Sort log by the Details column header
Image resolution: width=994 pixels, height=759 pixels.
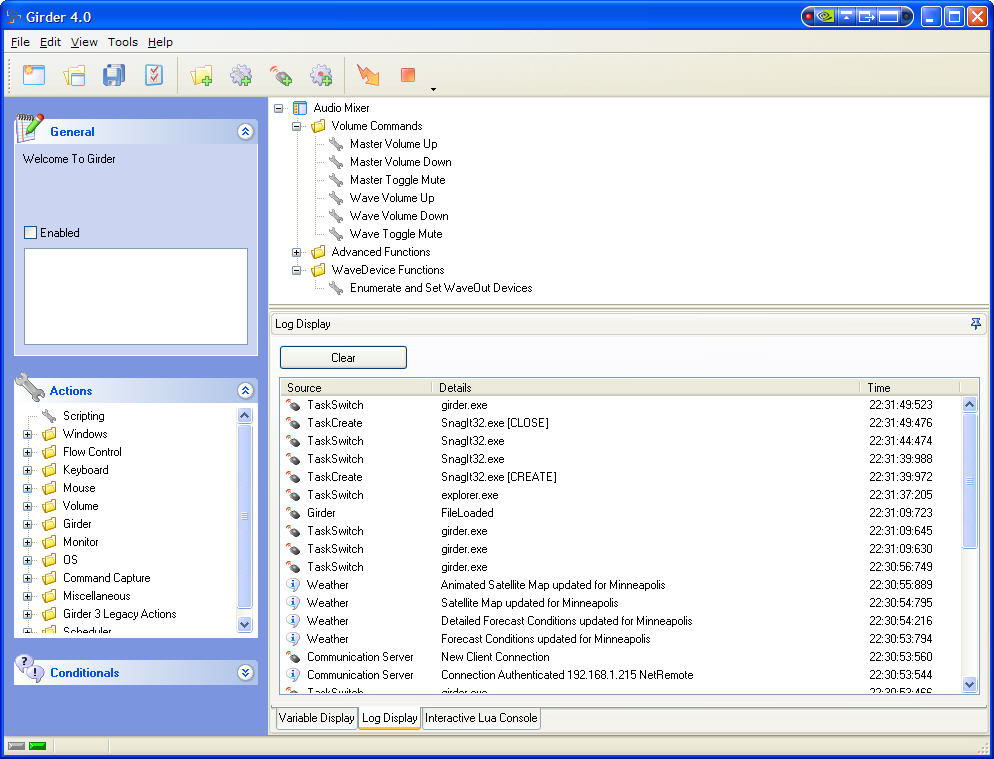coord(647,387)
